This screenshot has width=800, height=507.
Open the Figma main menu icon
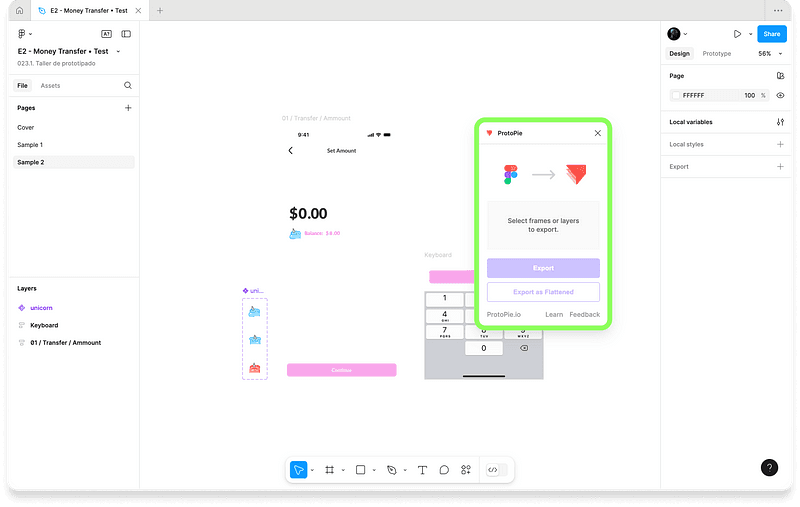21,34
